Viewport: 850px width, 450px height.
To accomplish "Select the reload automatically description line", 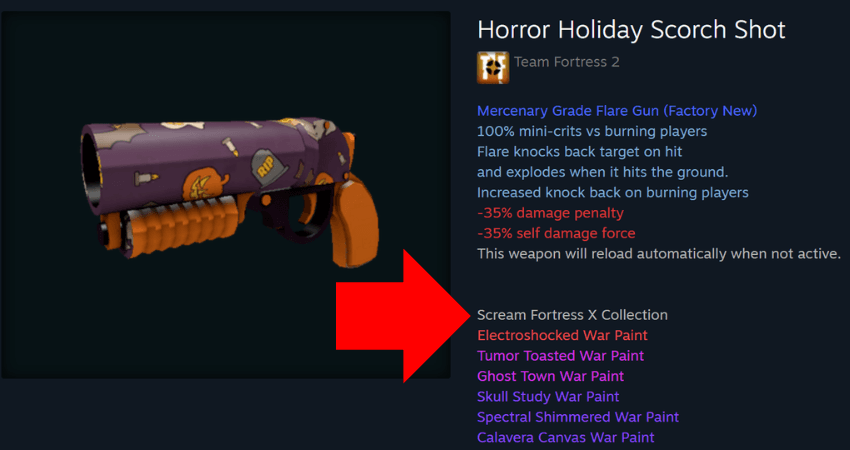I will [659, 254].
